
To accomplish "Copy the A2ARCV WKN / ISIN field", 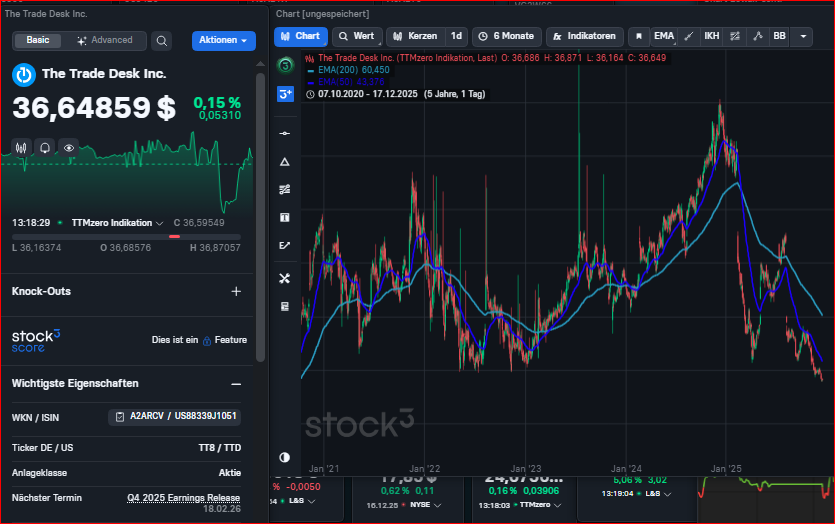I will (x=175, y=417).
